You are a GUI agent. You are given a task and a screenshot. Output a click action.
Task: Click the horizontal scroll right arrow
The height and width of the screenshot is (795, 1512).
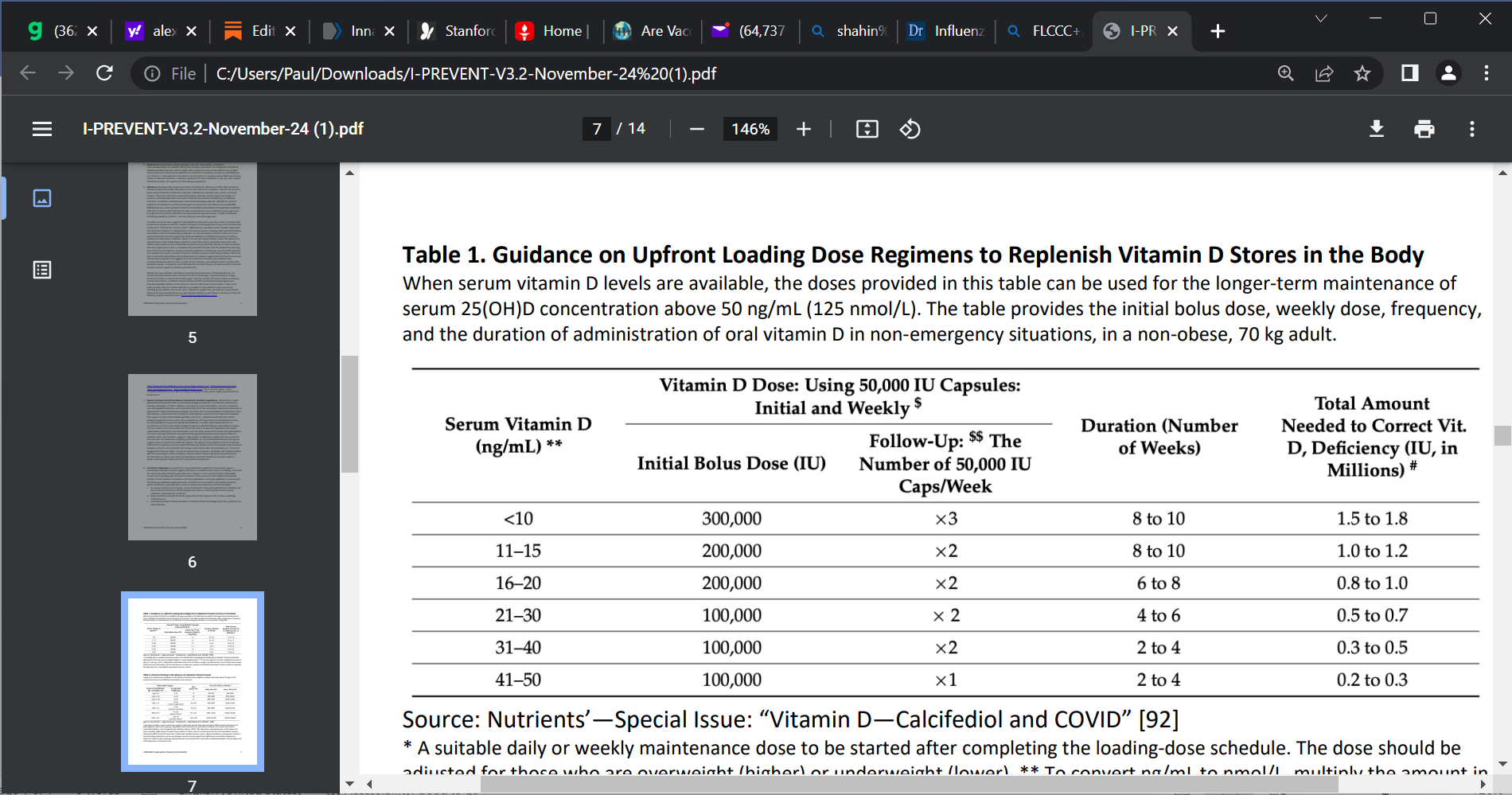coord(1483,784)
